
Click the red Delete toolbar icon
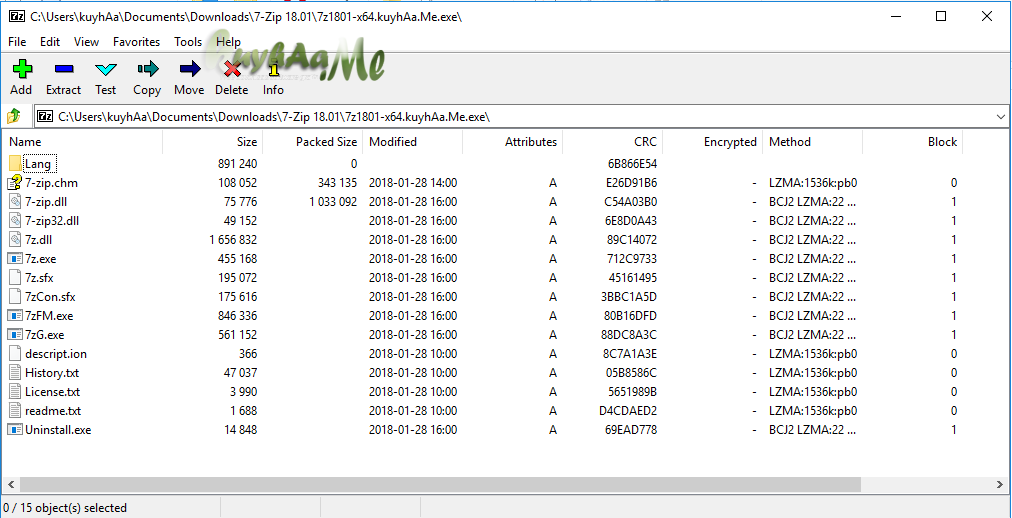232,69
